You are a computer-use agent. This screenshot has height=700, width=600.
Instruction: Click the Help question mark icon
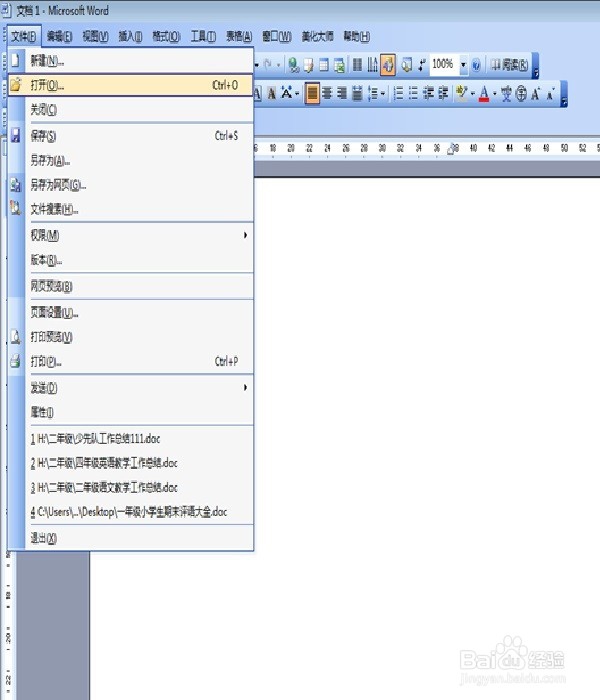pos(476,66)
